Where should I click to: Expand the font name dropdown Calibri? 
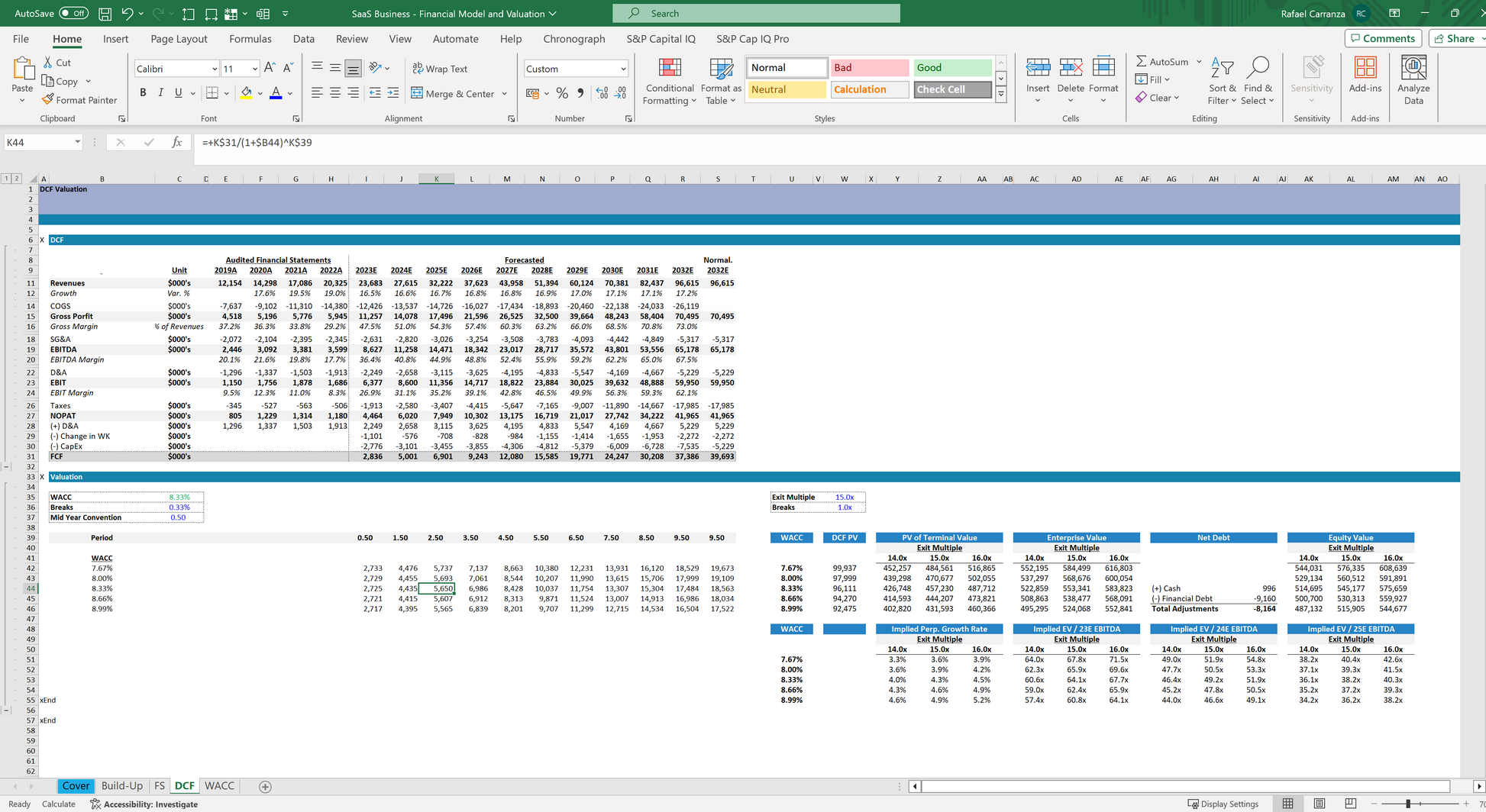[215, 69]
